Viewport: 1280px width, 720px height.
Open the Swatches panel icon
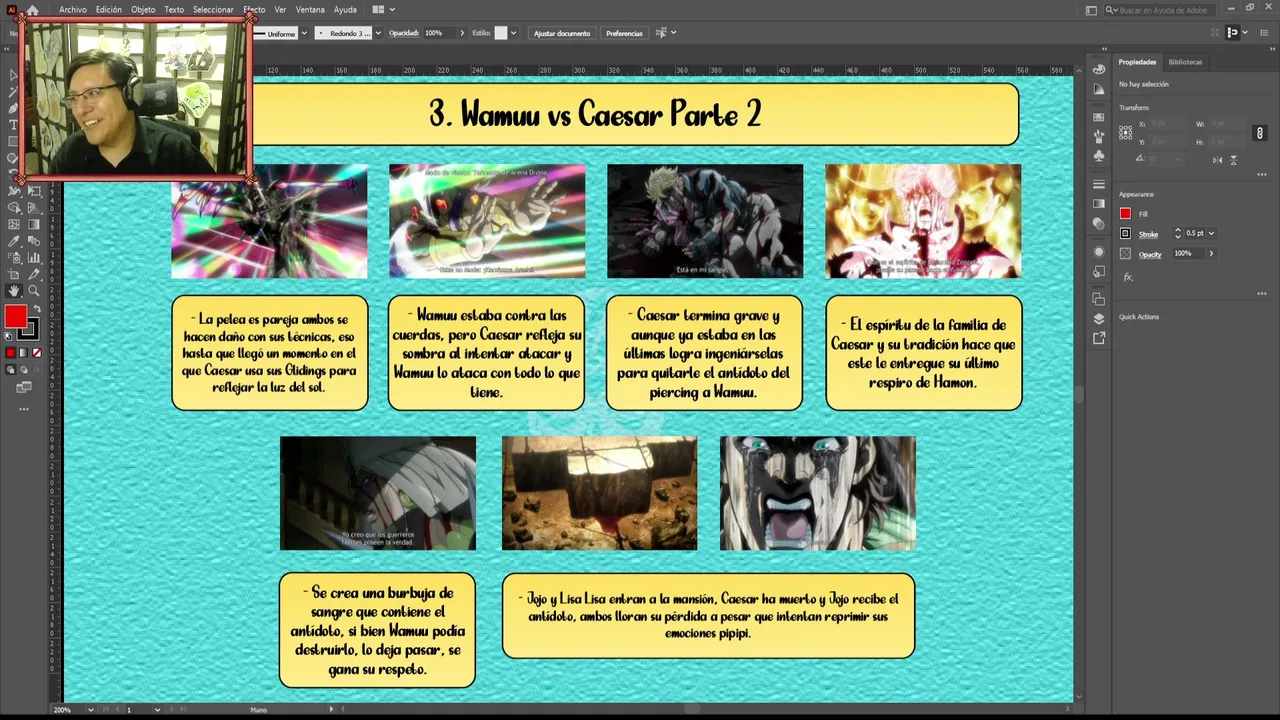[1099, 117]
